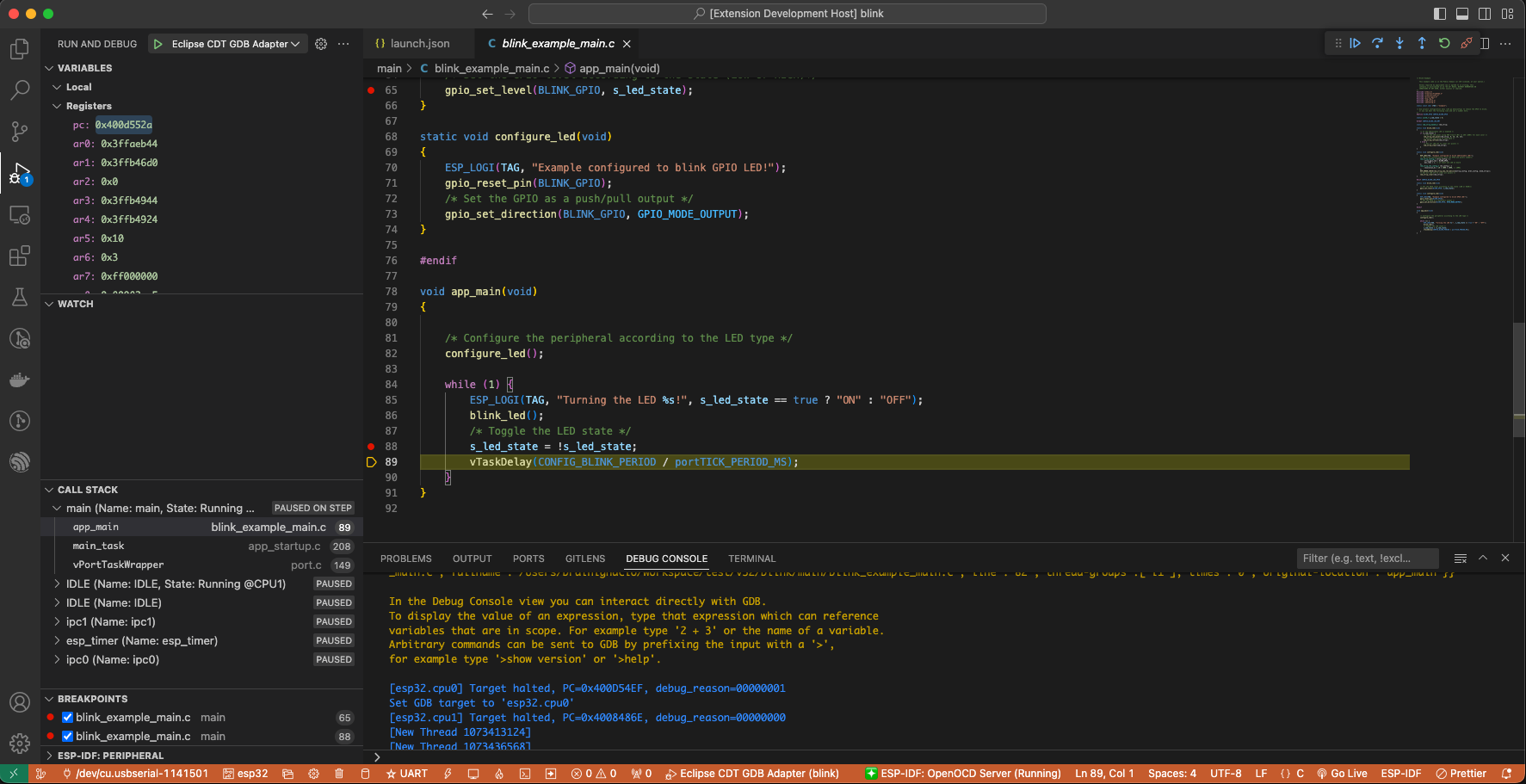This screenshot has height=784, width=1526.
Task: Click the Step Out debug icon
Action: point(1422,43)
